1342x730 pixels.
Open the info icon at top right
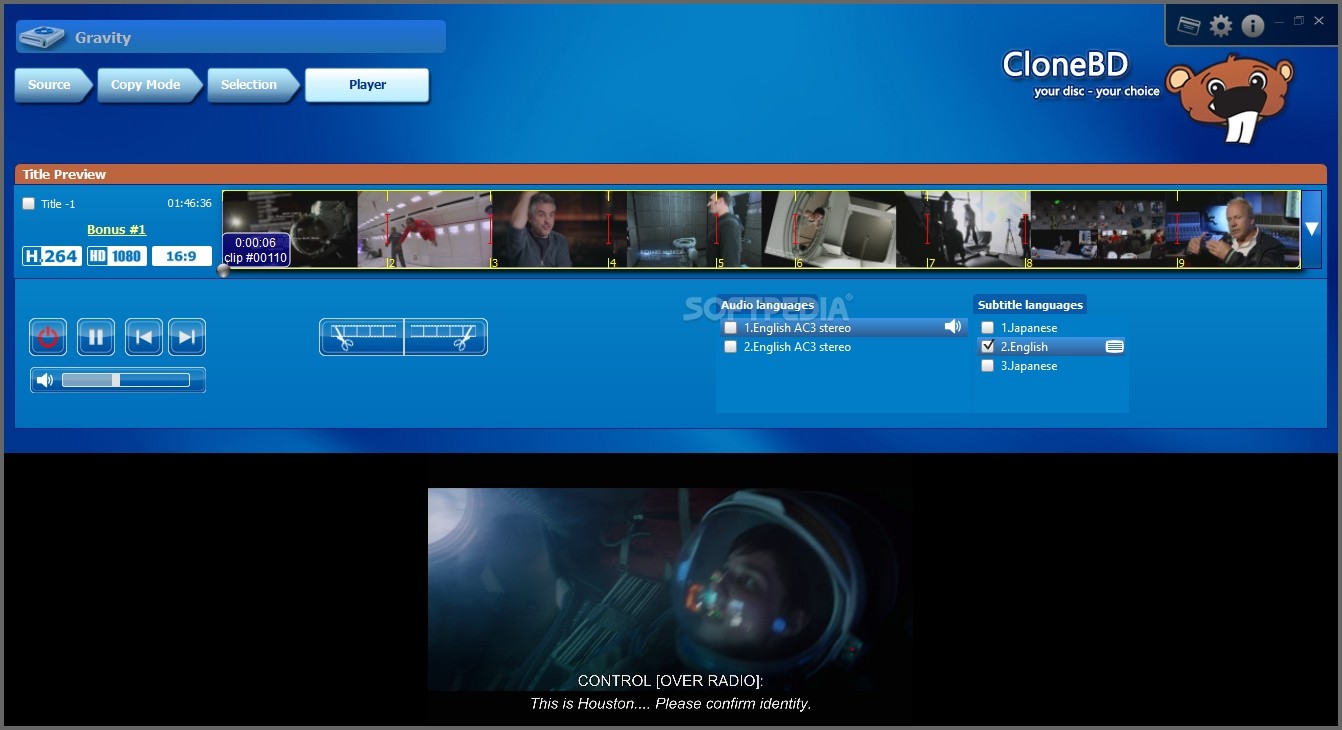pyautogui.click(x=1253, y=26)
